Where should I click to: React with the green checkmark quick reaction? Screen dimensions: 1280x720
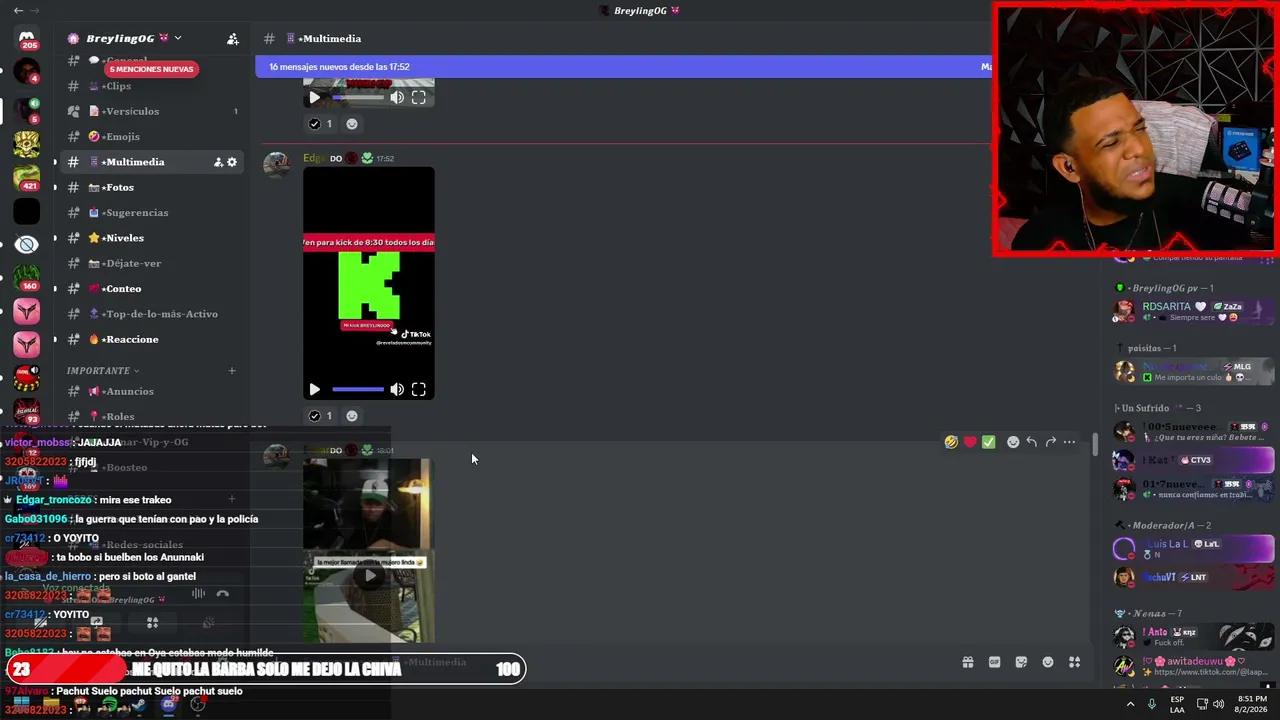[989, 442]
